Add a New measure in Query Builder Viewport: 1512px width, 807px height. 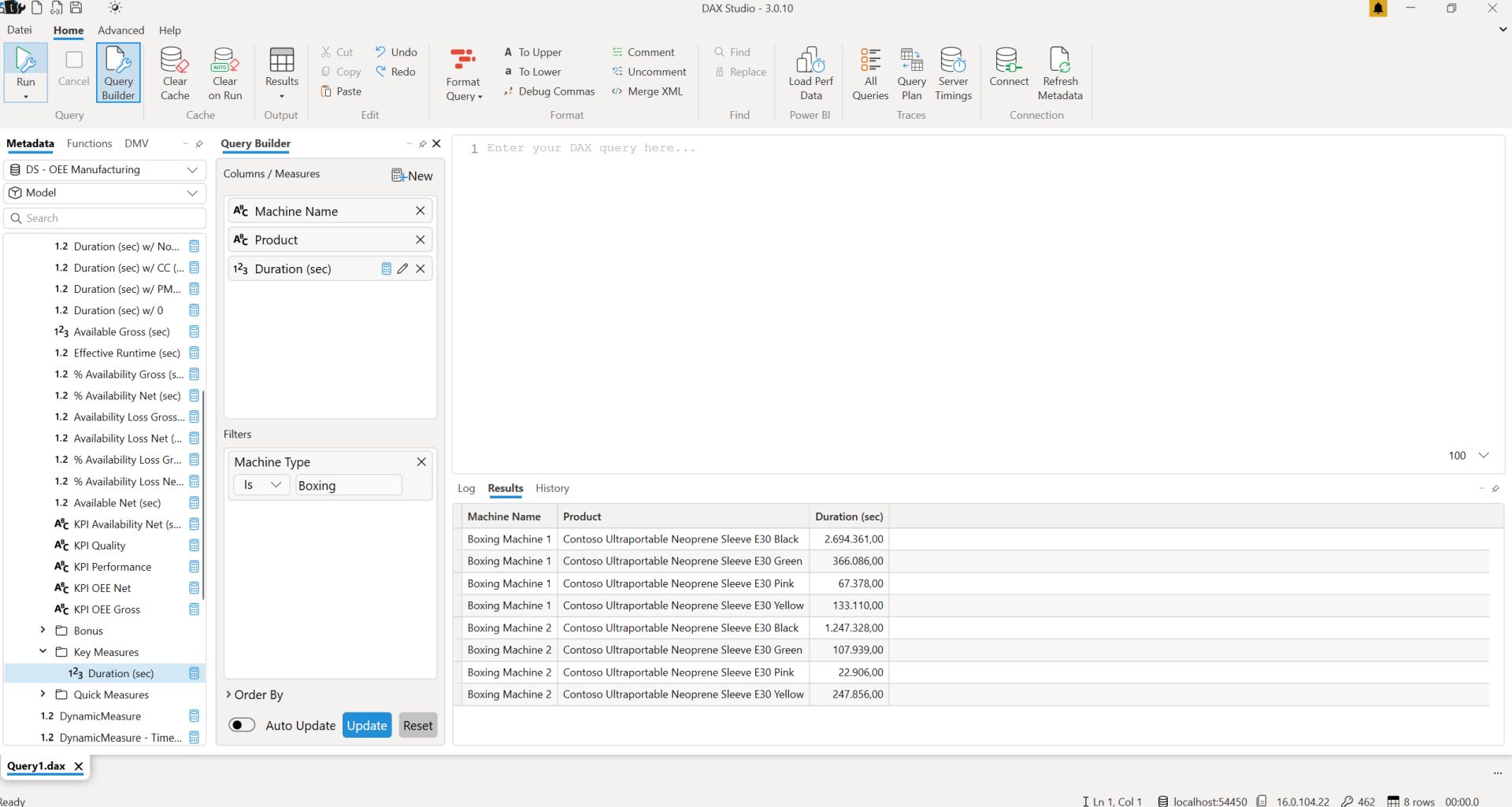[x=412, y=176]
